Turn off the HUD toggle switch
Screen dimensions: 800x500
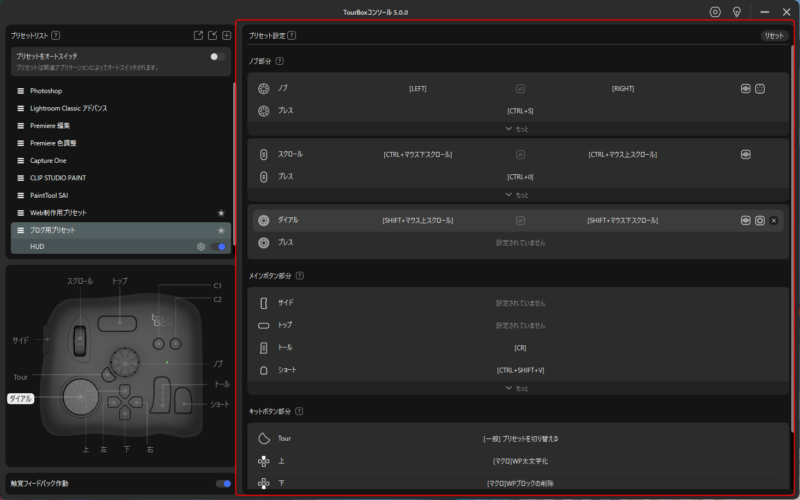pyautogui.click(x=218, y=246)
